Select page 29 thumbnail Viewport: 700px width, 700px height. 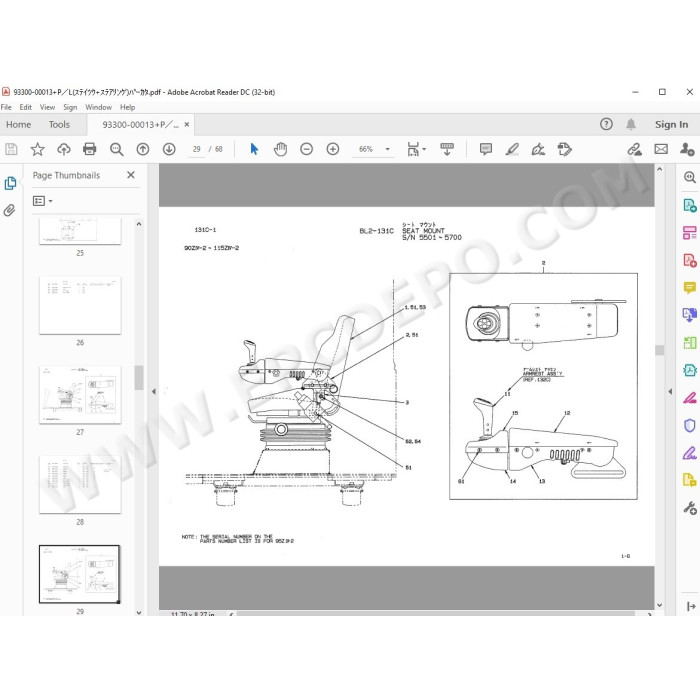point(80,574)
